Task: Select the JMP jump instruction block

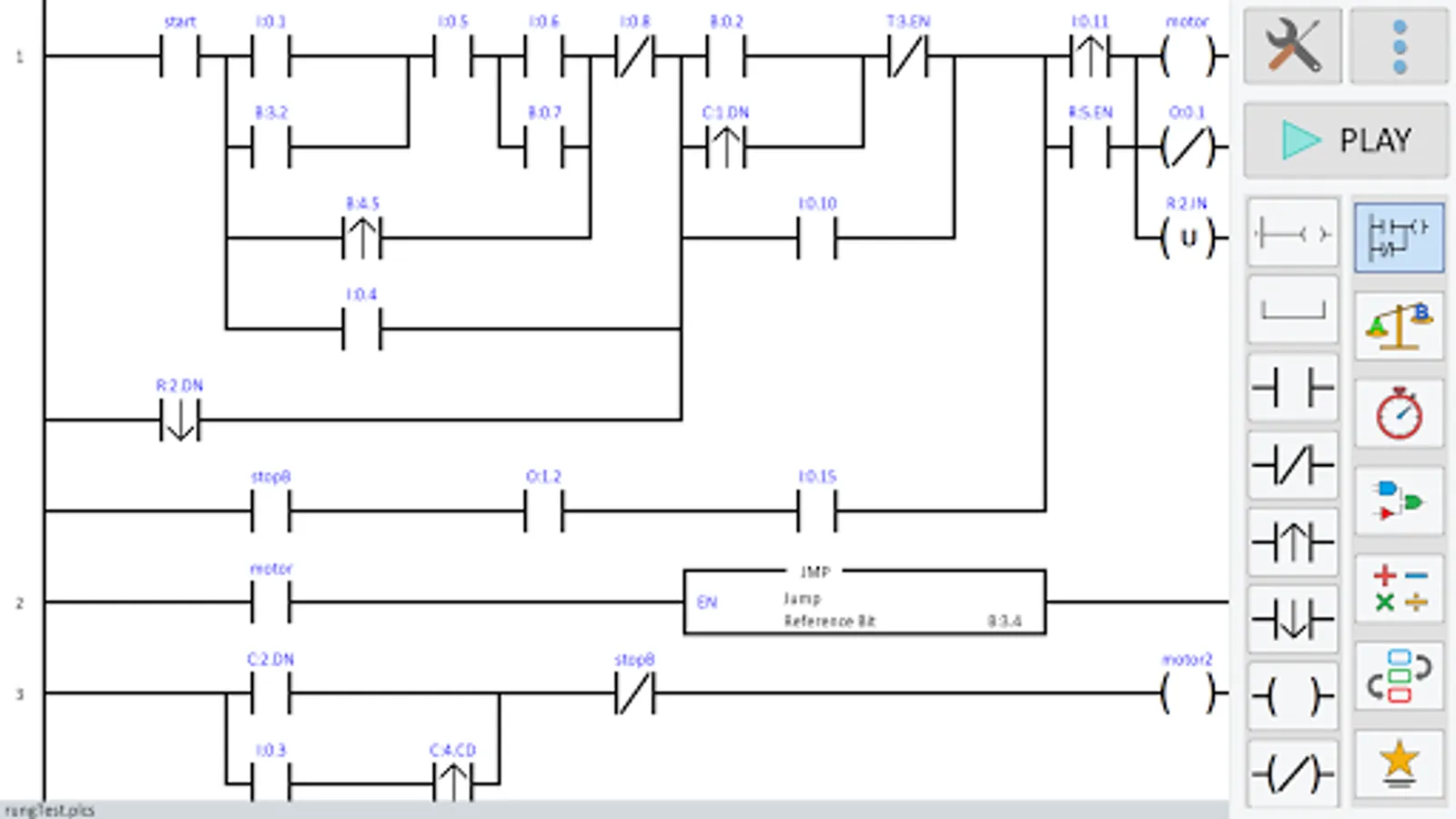Action: click(x=864, y=602)
